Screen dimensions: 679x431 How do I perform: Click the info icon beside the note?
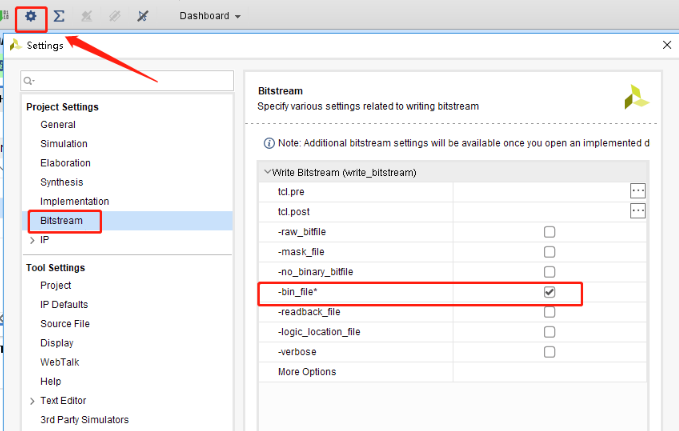[268, 143]
